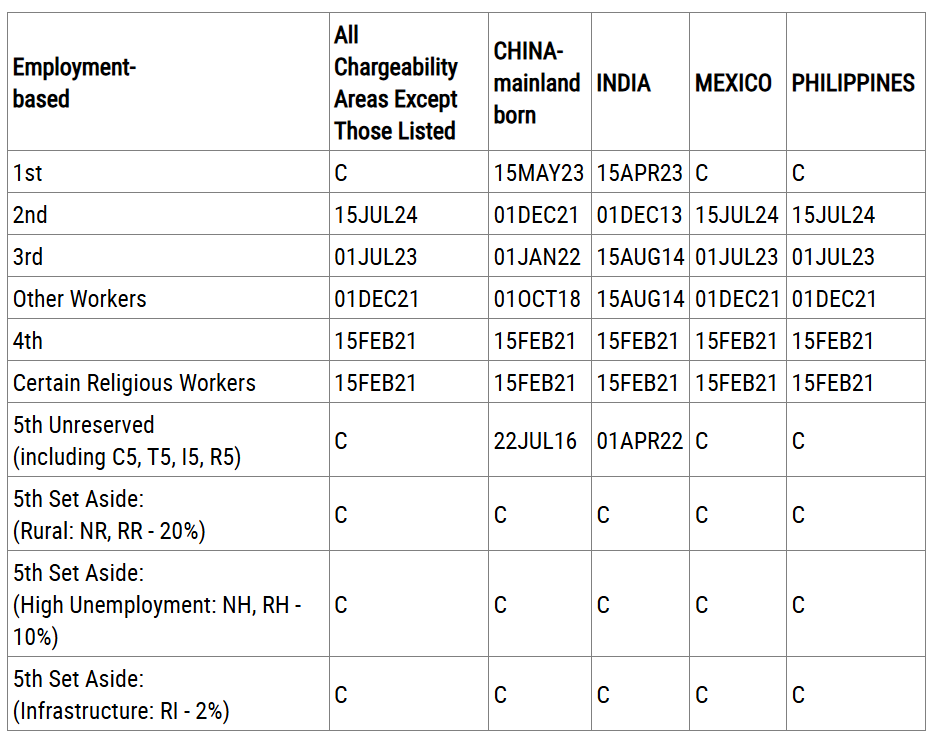
Task: Click the 01DEC13 date for India 2nd
Action: (639, 215)
